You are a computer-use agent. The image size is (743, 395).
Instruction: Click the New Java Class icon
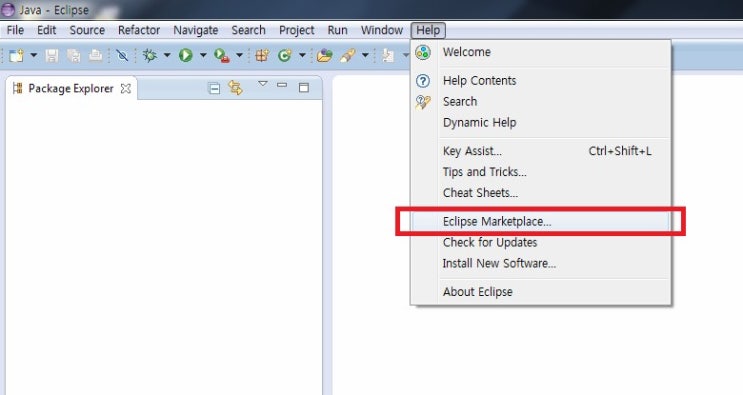284,55
